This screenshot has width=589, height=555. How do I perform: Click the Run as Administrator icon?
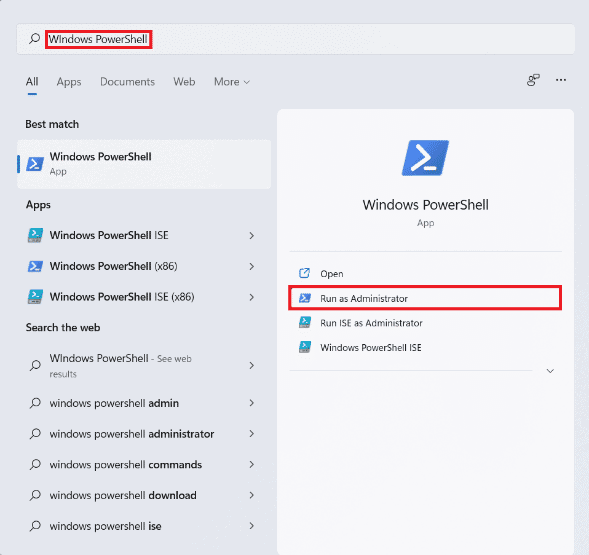click(x=305, y=298)
